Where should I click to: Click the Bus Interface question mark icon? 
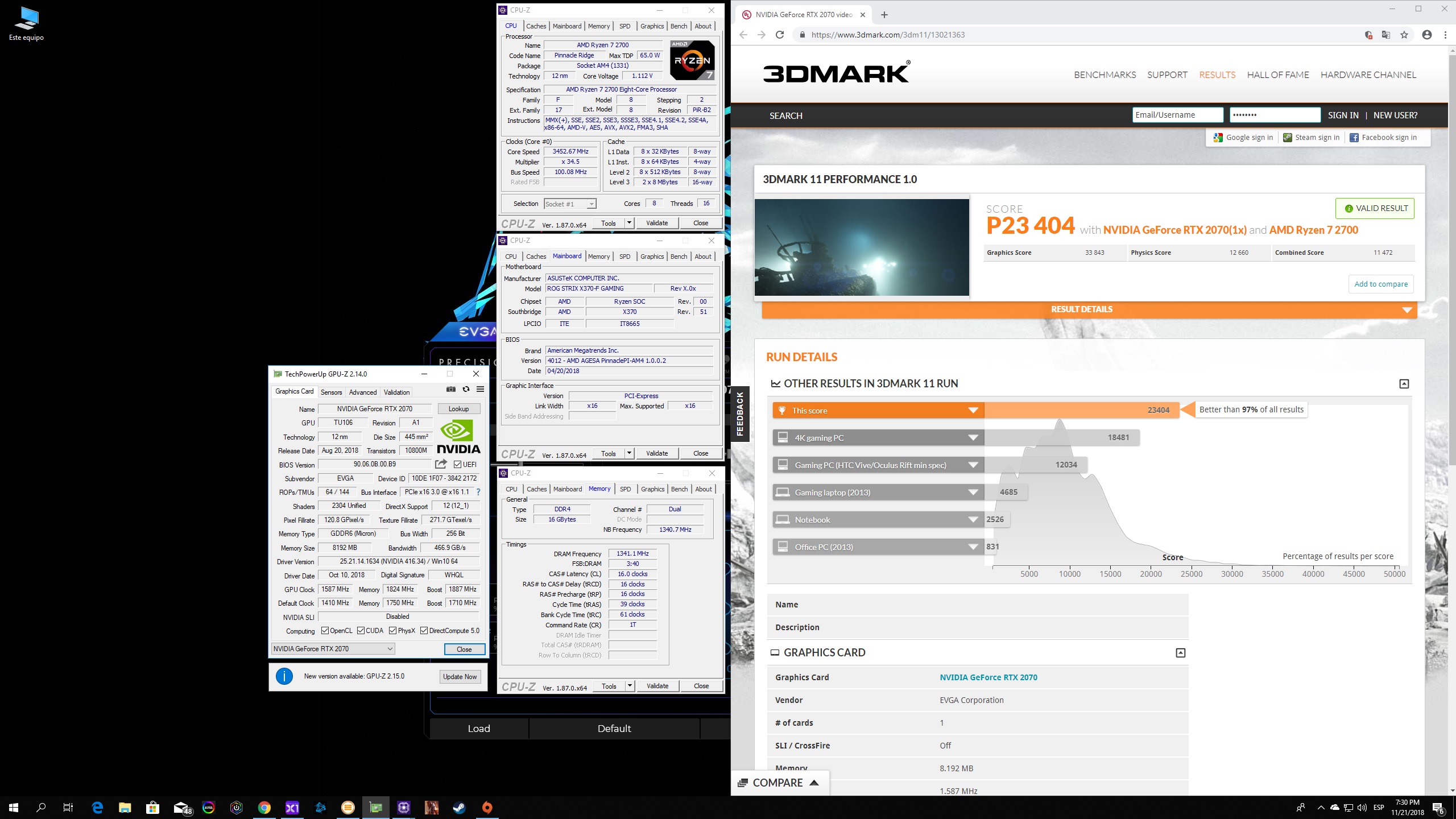pos(478,492)
